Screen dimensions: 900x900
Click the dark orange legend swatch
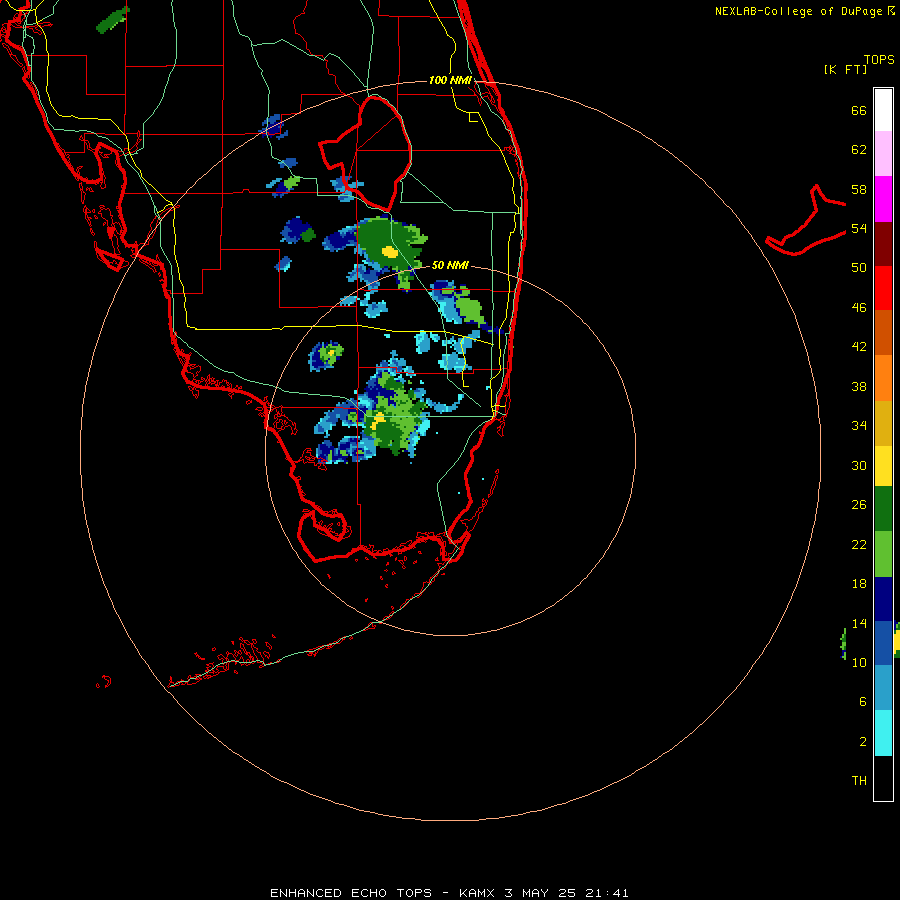883,332
